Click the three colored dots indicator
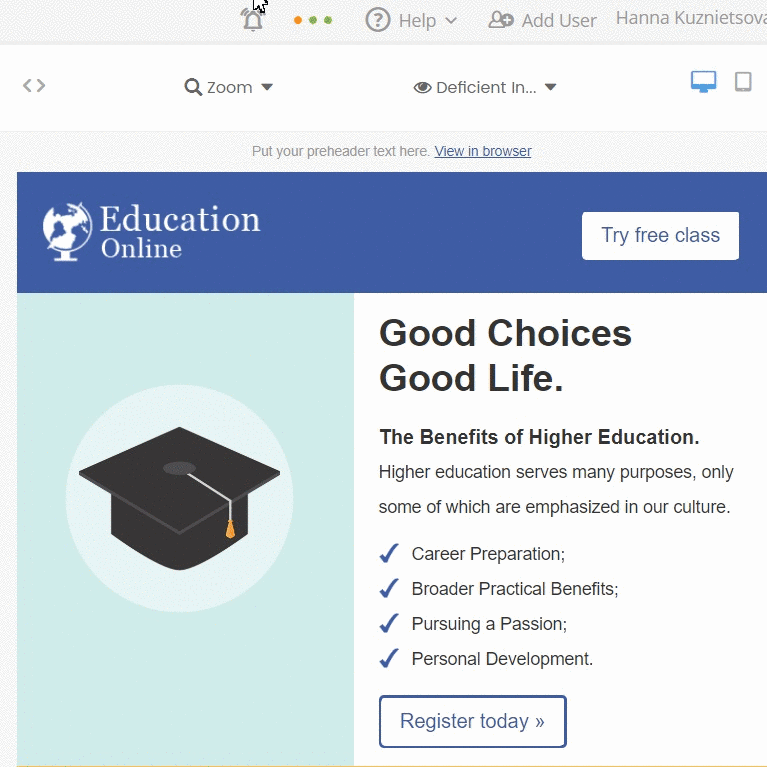 click(313, 20)
